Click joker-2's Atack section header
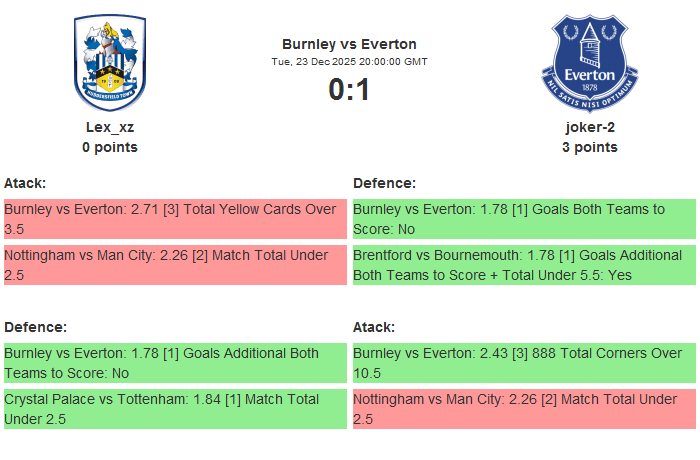This screenshot has height=460, width=700. tap(374, 327)
